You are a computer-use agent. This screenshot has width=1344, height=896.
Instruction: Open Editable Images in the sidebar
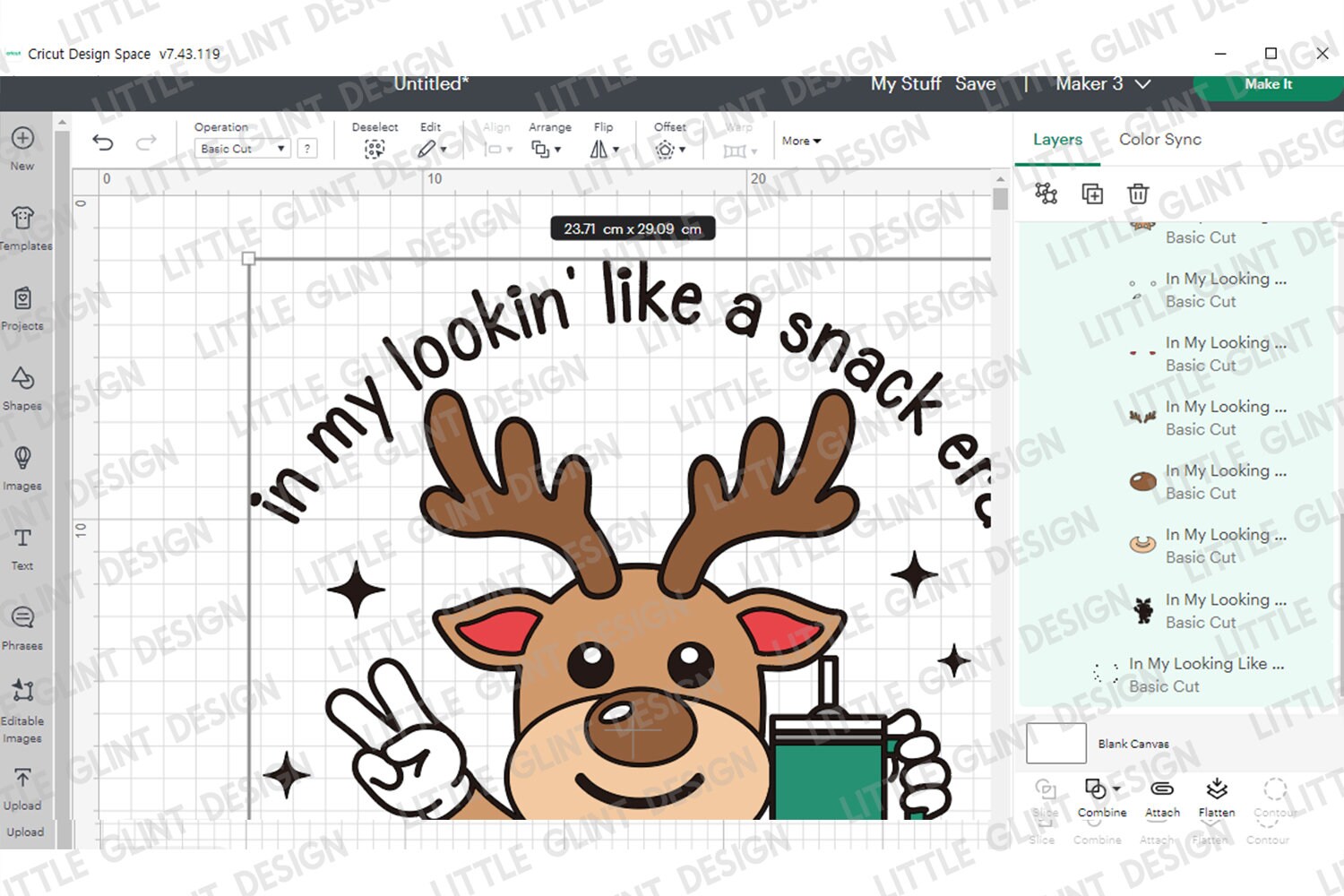point(22,711)
